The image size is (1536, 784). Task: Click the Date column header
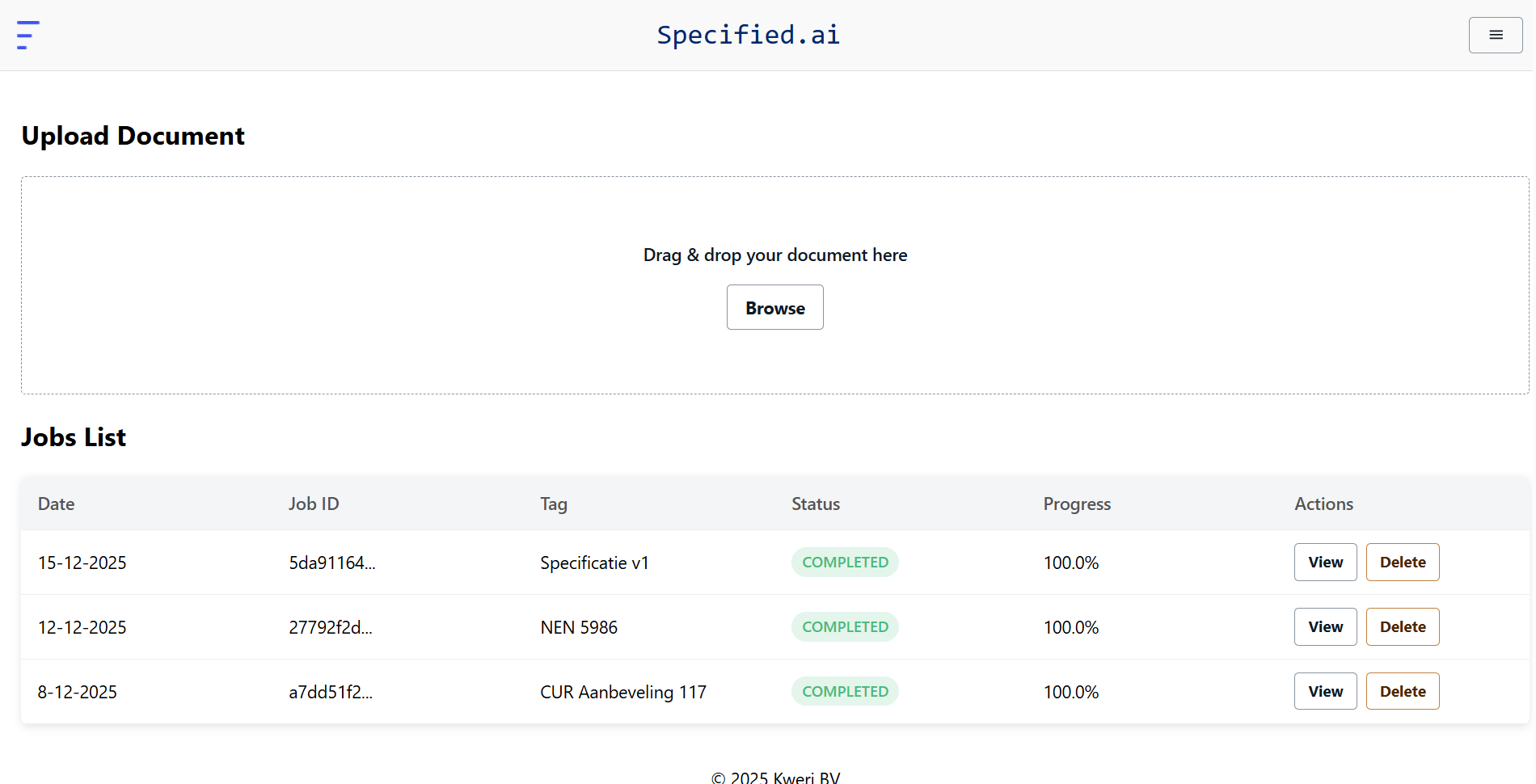(56, 504)
